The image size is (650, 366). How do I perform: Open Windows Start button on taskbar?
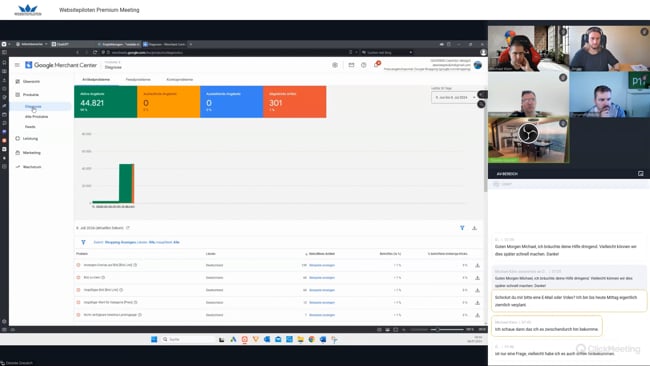click(x=154, y=339)
